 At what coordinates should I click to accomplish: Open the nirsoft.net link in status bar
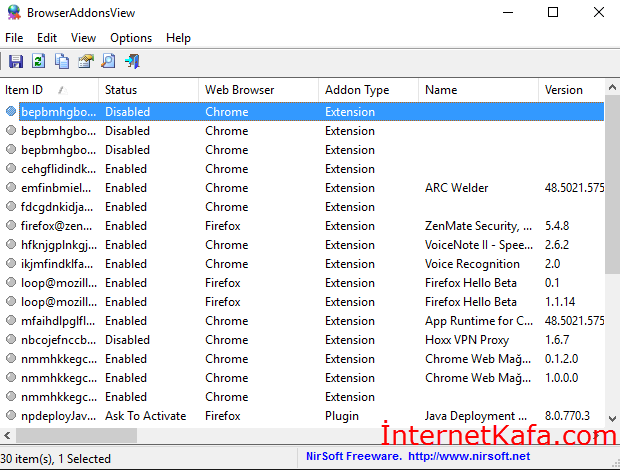pyautogui.click(x=469, y=456)
